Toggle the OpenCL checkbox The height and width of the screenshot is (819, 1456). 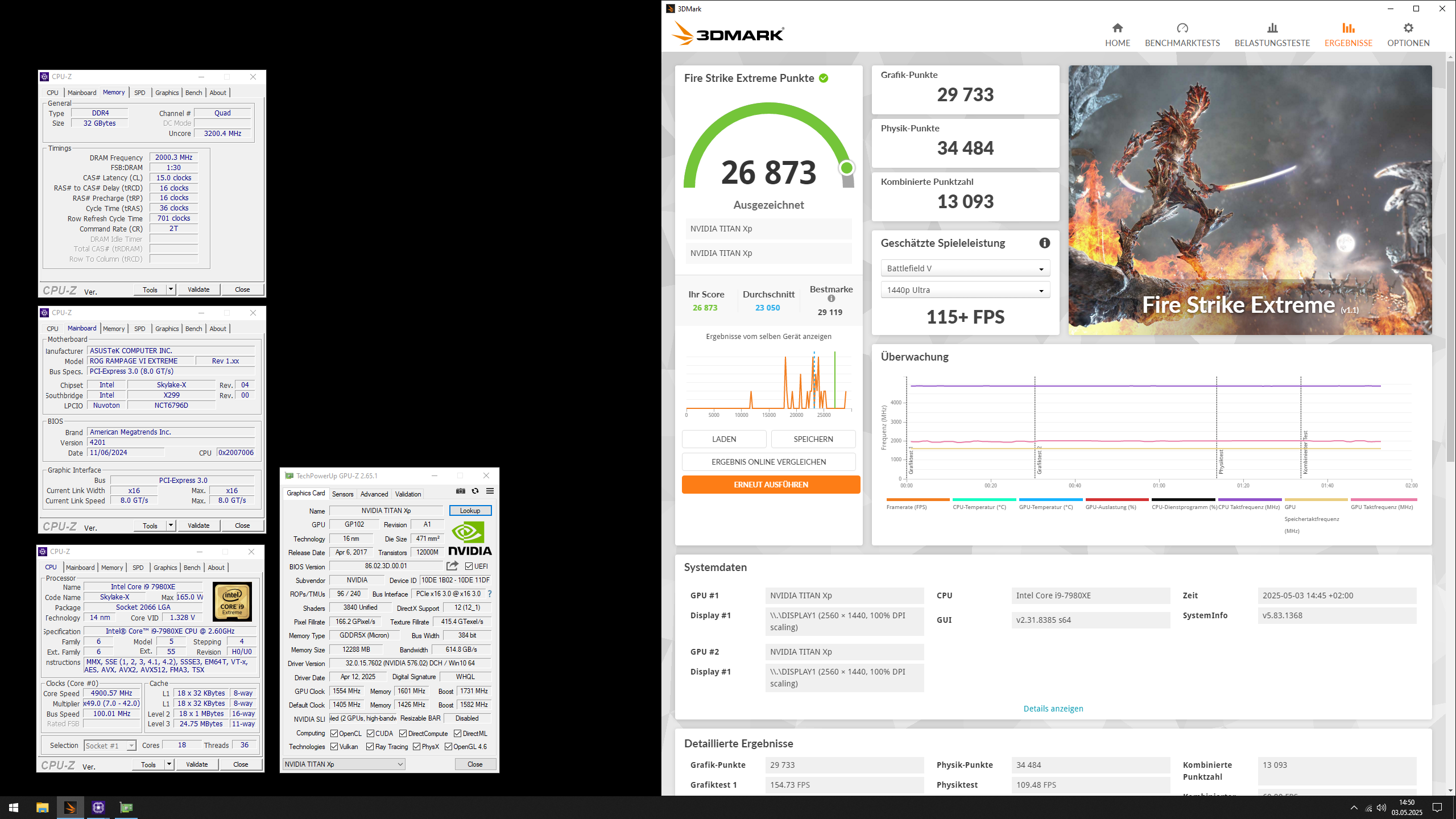point(334,734)
